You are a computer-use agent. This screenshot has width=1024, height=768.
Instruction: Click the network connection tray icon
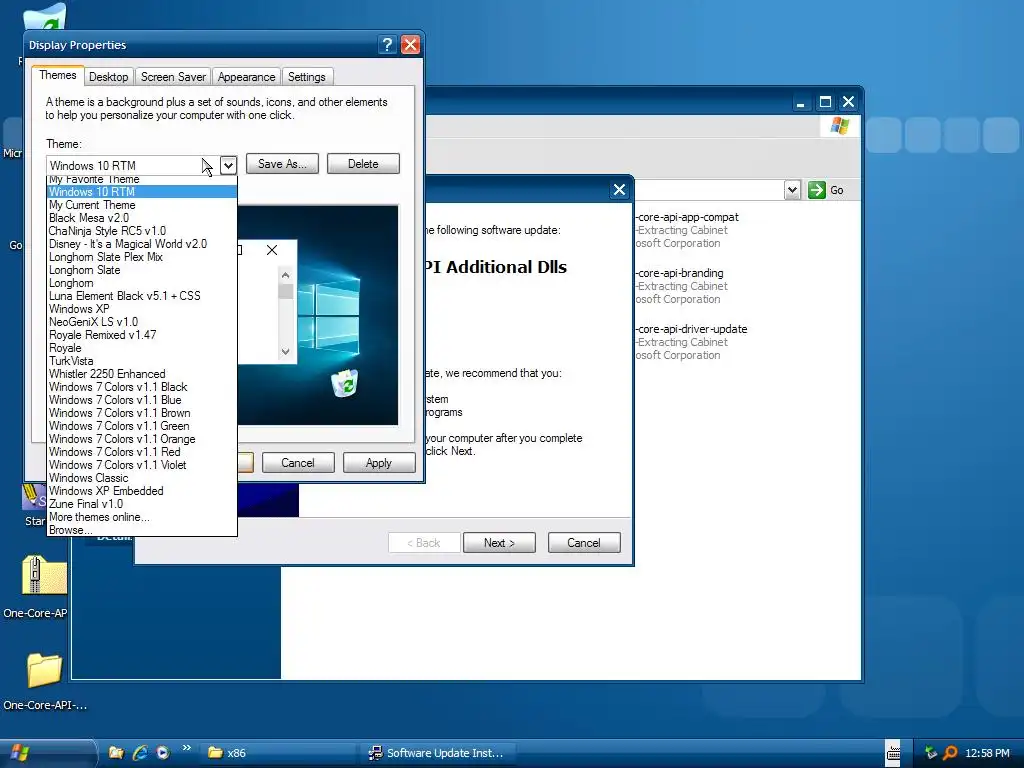pos(931,753)
